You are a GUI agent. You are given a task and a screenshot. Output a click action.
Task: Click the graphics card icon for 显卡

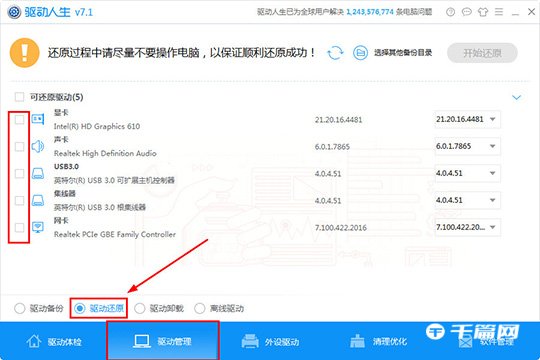tap(38, 119)
